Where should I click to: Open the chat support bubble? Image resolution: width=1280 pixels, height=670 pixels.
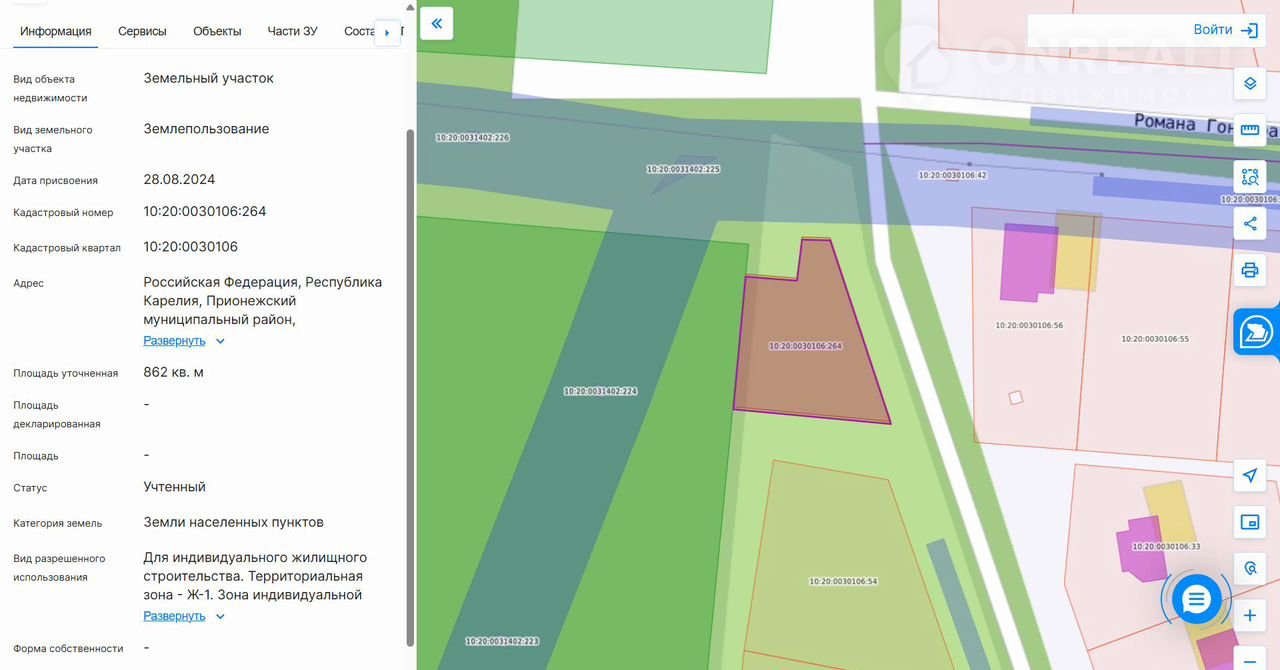(x=1196, y=599)
